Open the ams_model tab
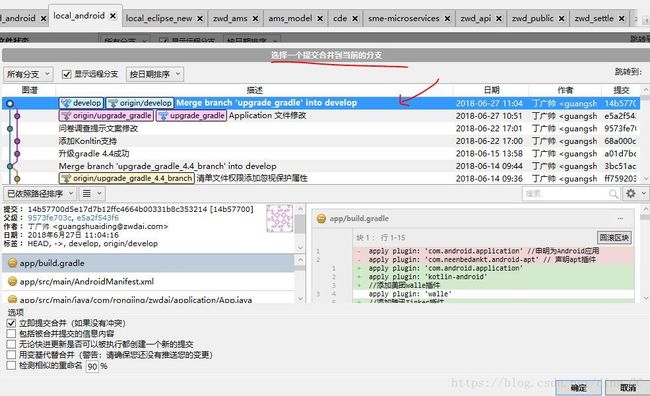This screenshot has width=650, height=396. pos(290,18)
